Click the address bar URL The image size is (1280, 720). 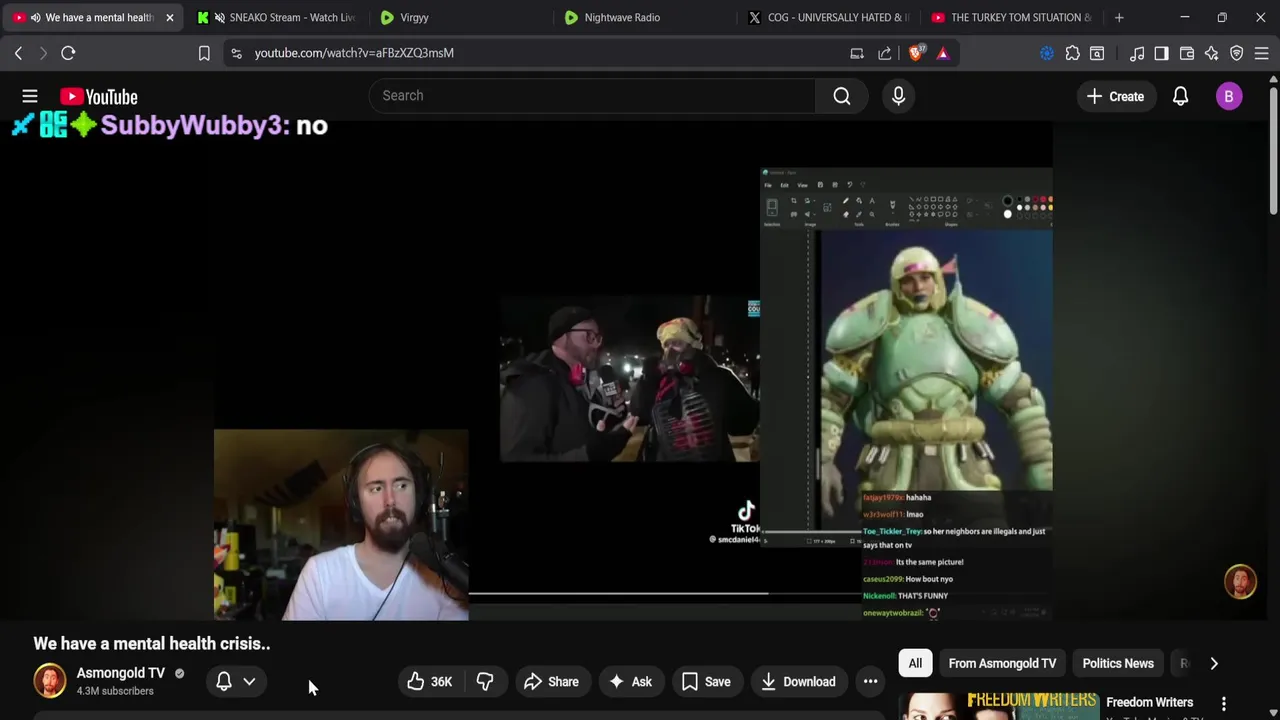tap(354, 53)
